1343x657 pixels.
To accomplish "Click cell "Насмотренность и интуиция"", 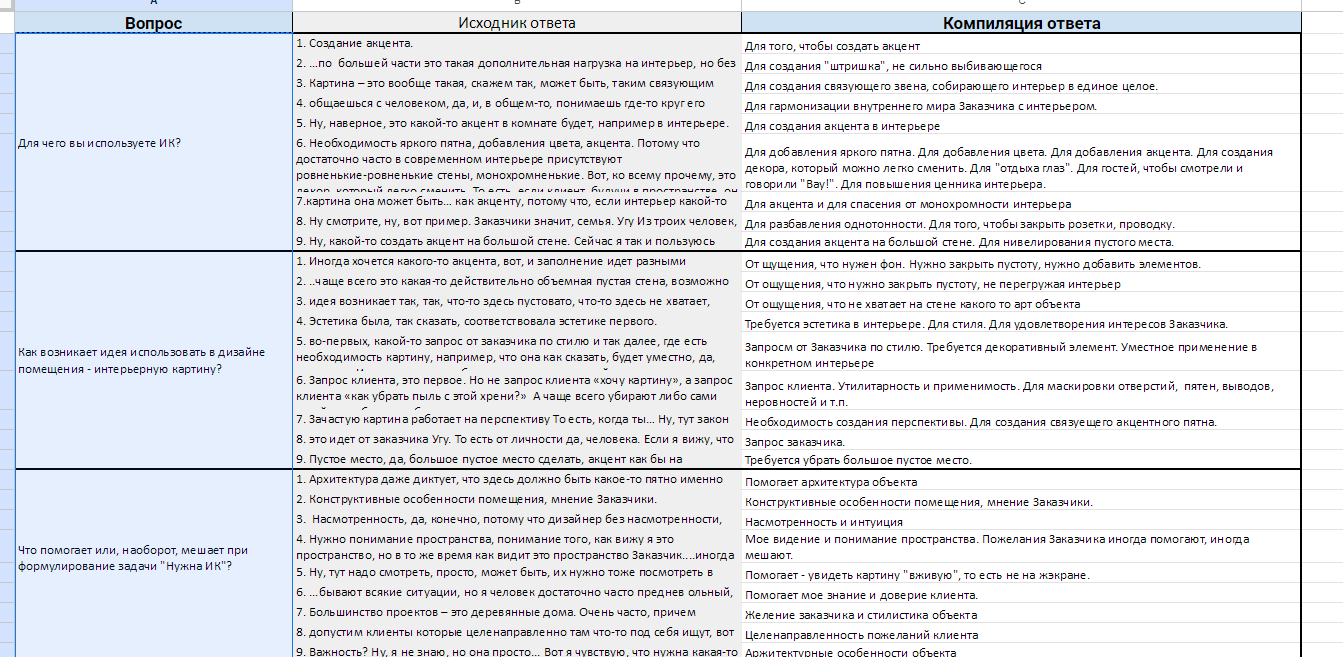I will [1021, 521].
